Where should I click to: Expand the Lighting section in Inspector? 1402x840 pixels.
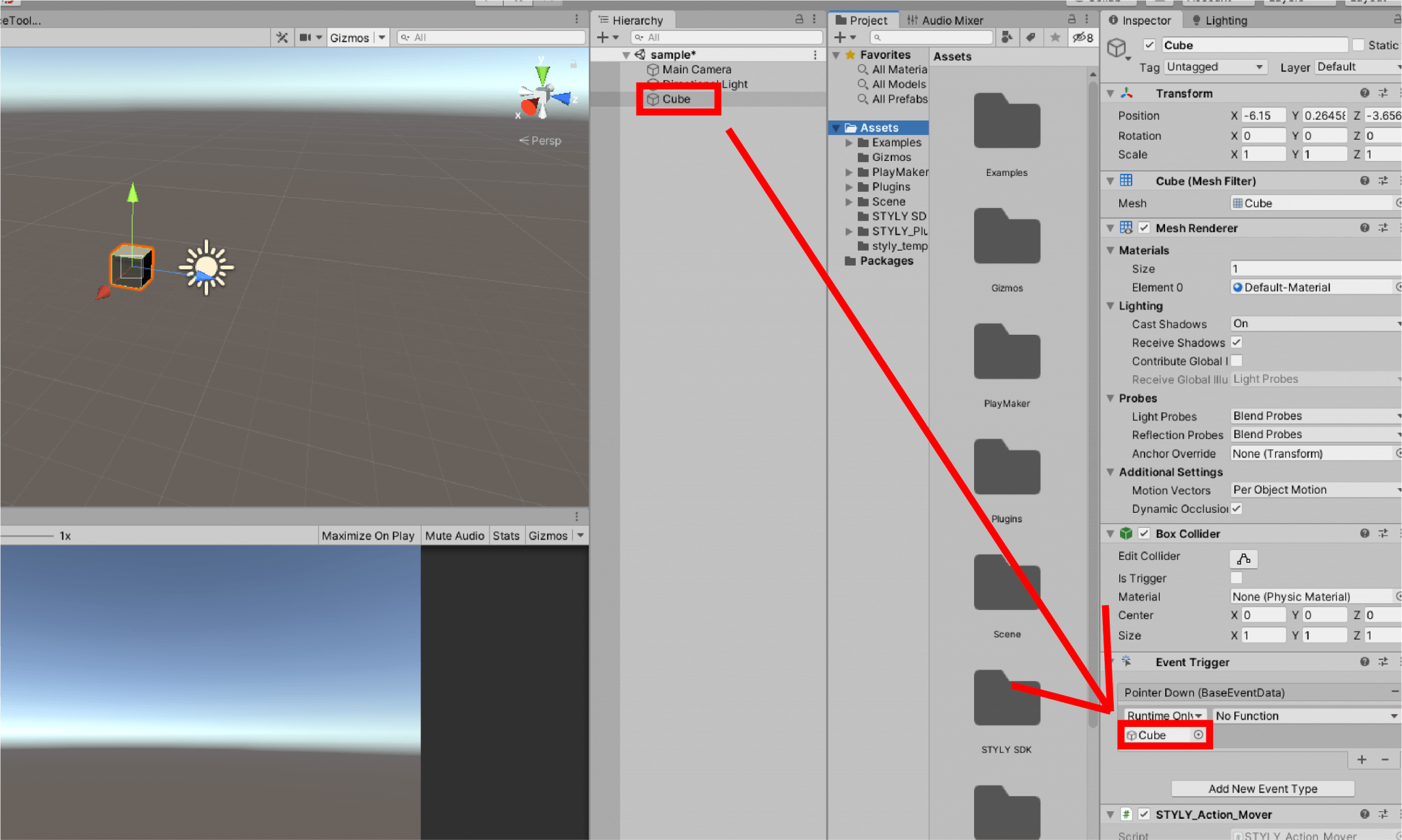click(x=1113, y=305)
